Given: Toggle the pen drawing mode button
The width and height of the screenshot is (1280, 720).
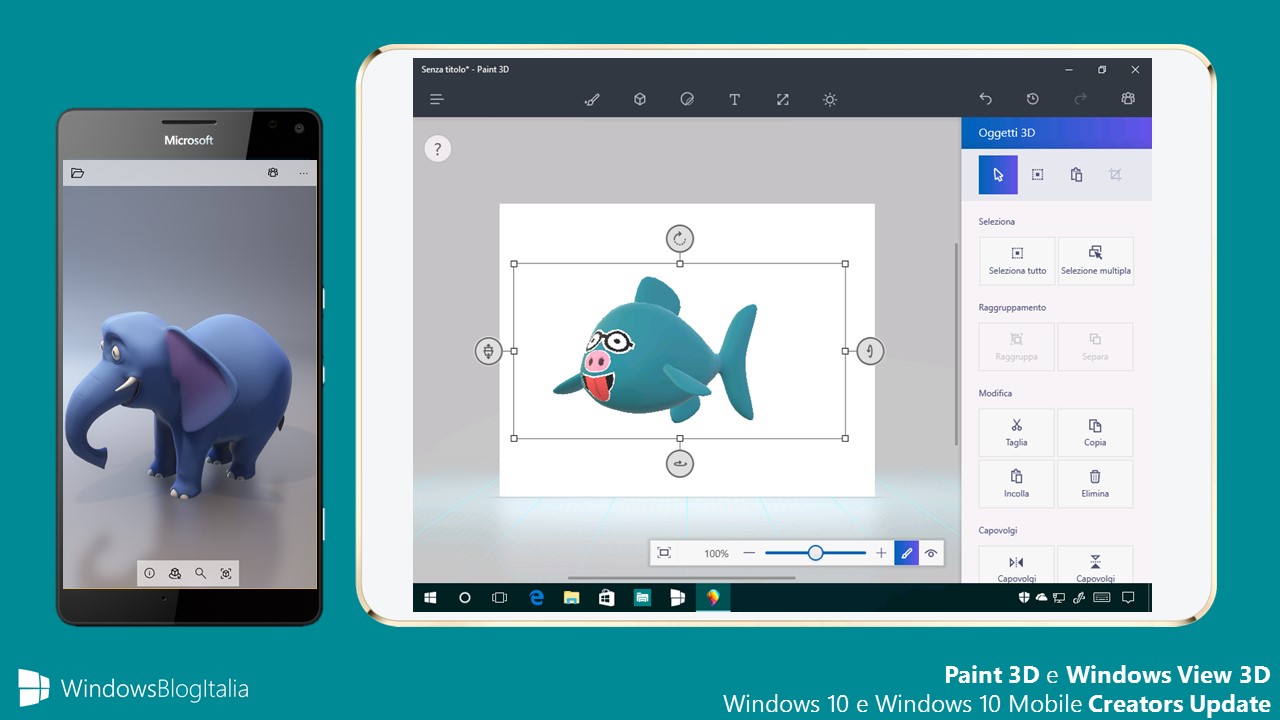Looking at the screenshot, I should pos(907,553).
